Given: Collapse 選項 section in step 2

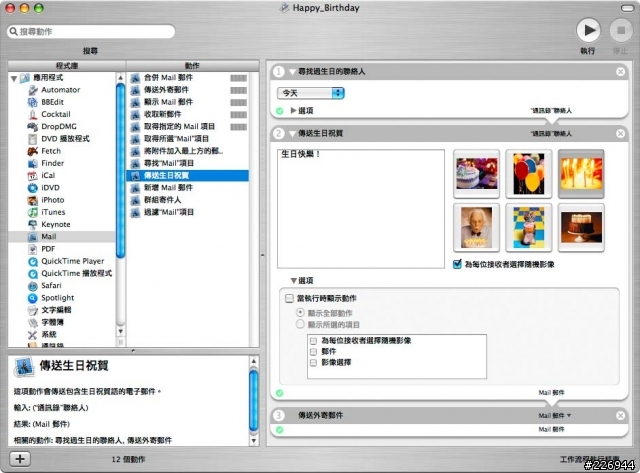Looking at the screenshot, I should point(293,281).
